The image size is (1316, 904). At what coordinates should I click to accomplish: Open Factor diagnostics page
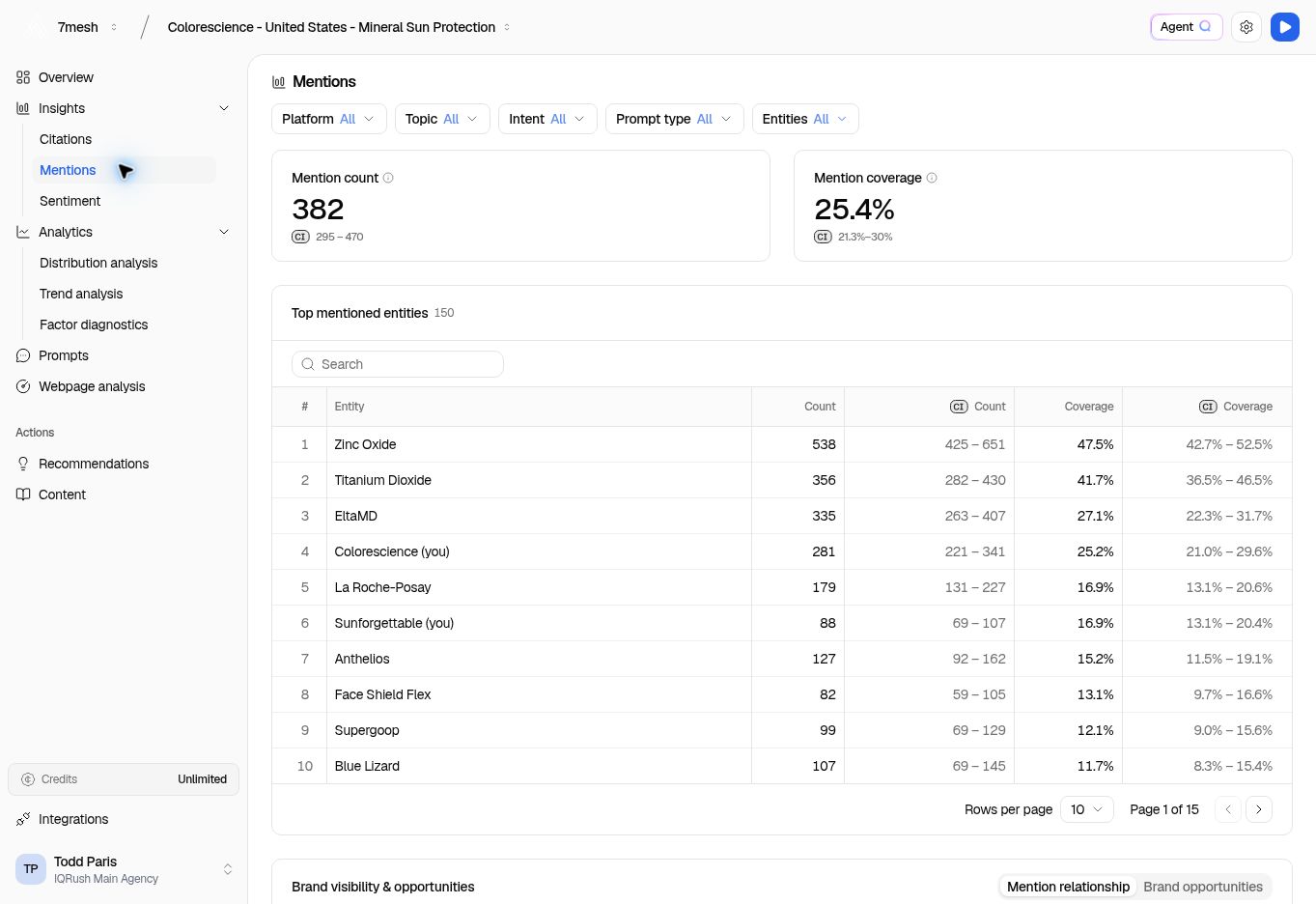coord(94,325)
